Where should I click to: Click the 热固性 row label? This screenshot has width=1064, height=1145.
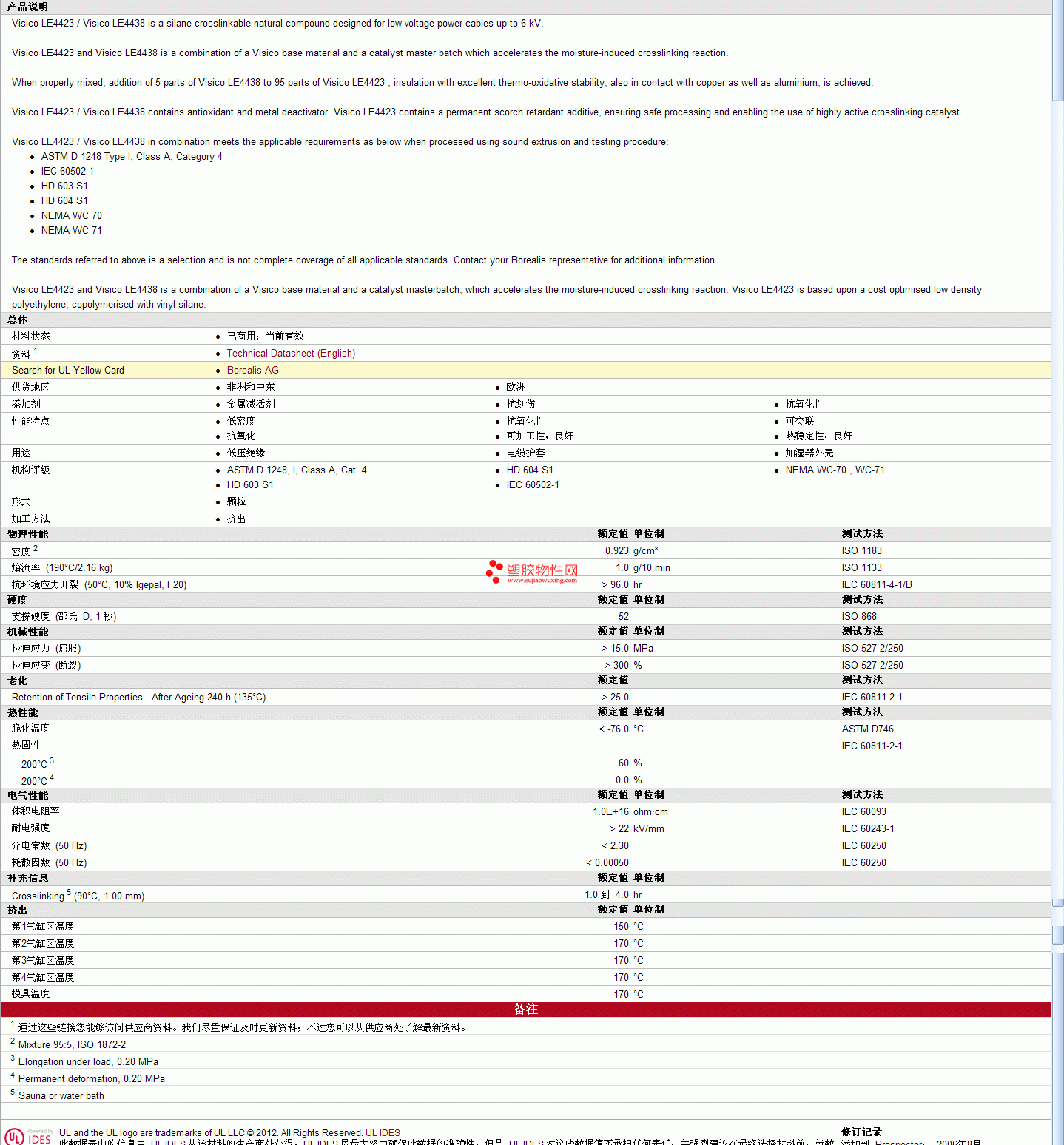pos(26,746)
